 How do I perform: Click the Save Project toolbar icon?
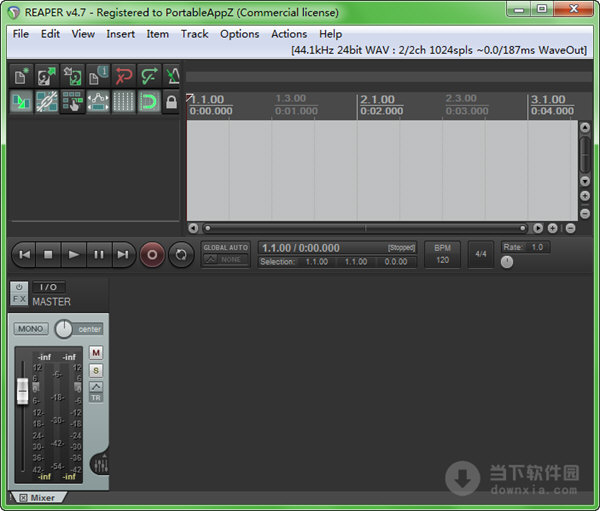[x=72, y=76]
